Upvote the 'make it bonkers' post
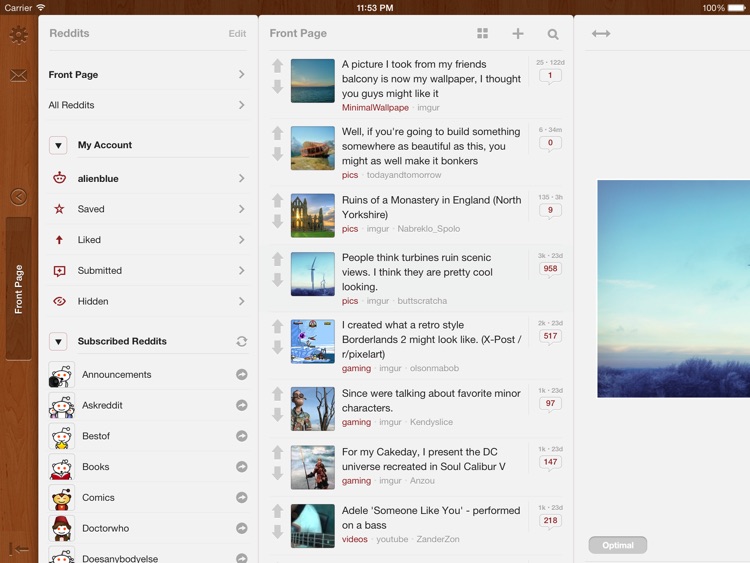The image size is (750, 563). coord(277,133)
